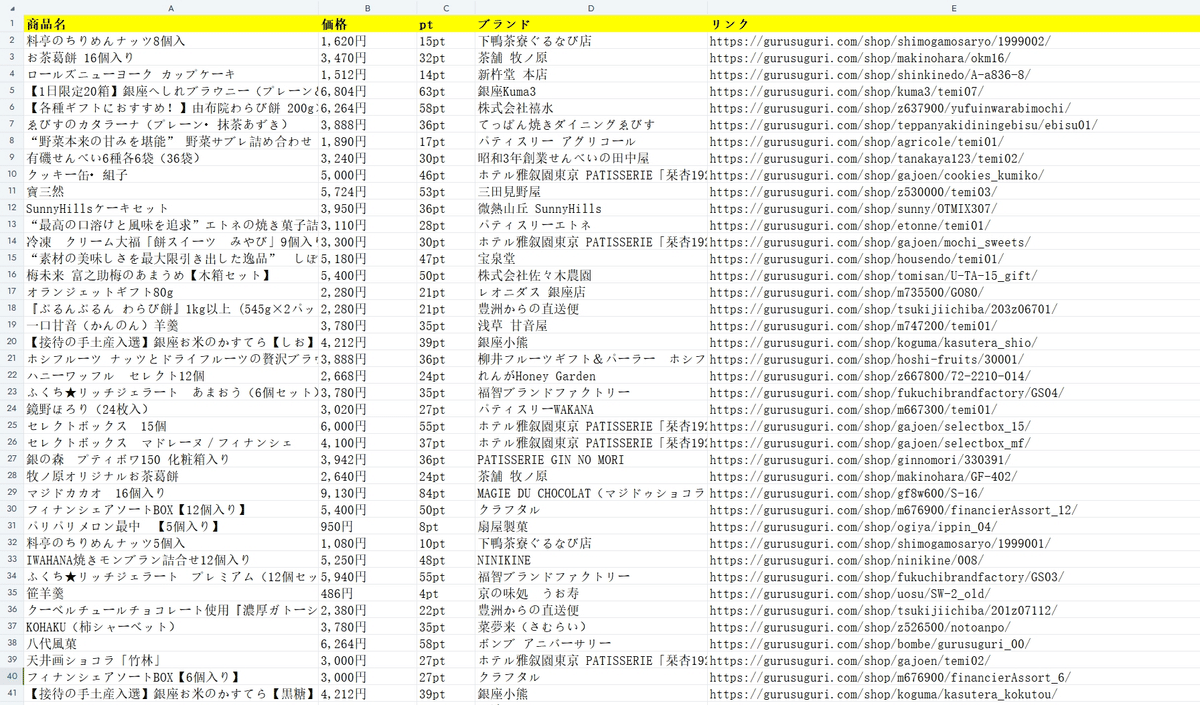The image size is (1200, 705).
Task: Select the ハニーワッフル セレクト12個 cell
Action: pyautogui.click(x=171, y=375)
